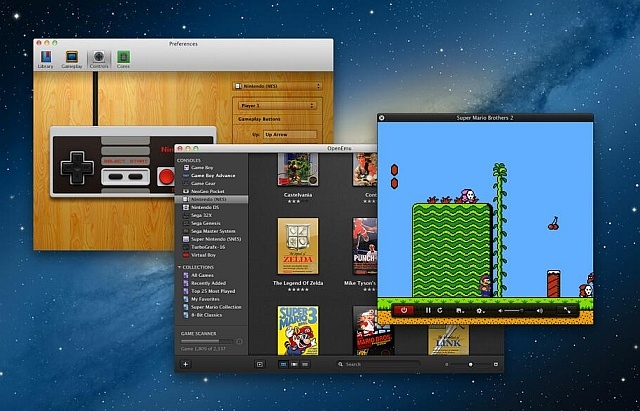640x411 pixels.
Task: Click the red button on the NES controller
Action: [x=166, y=177]
